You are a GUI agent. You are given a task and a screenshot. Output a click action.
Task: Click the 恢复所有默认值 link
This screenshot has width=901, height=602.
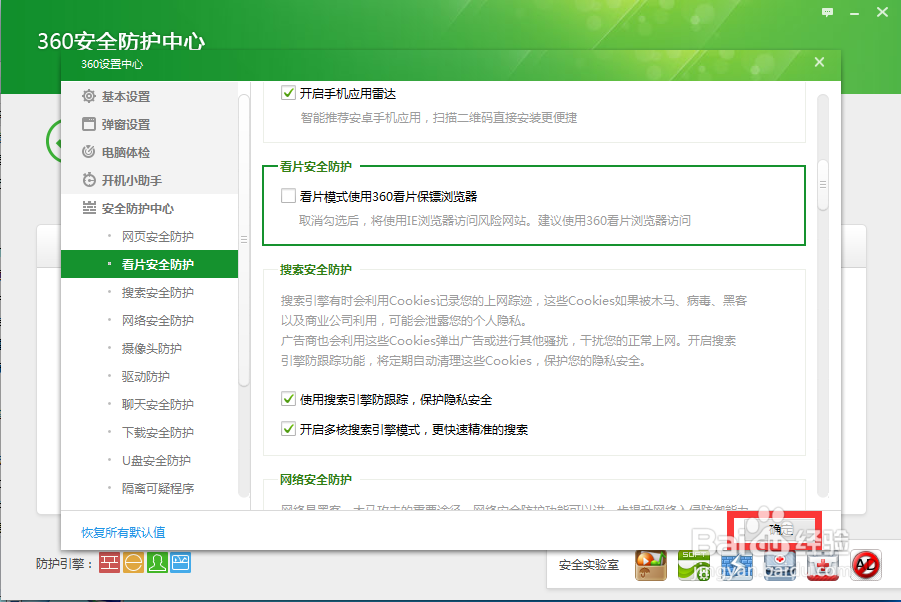pyautogui.click(x=120, y=531)
